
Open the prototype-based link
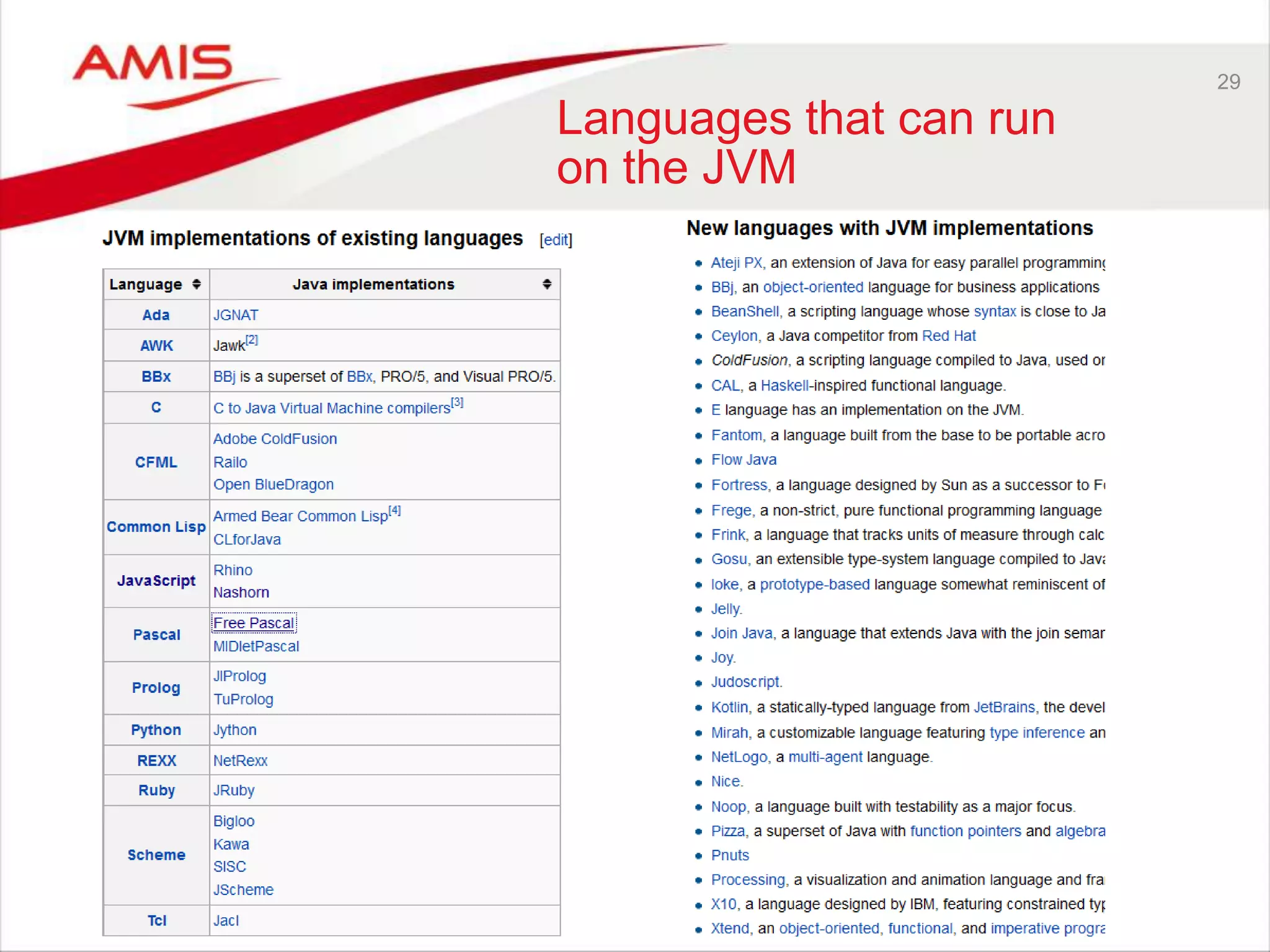click(x=815, y=584)
